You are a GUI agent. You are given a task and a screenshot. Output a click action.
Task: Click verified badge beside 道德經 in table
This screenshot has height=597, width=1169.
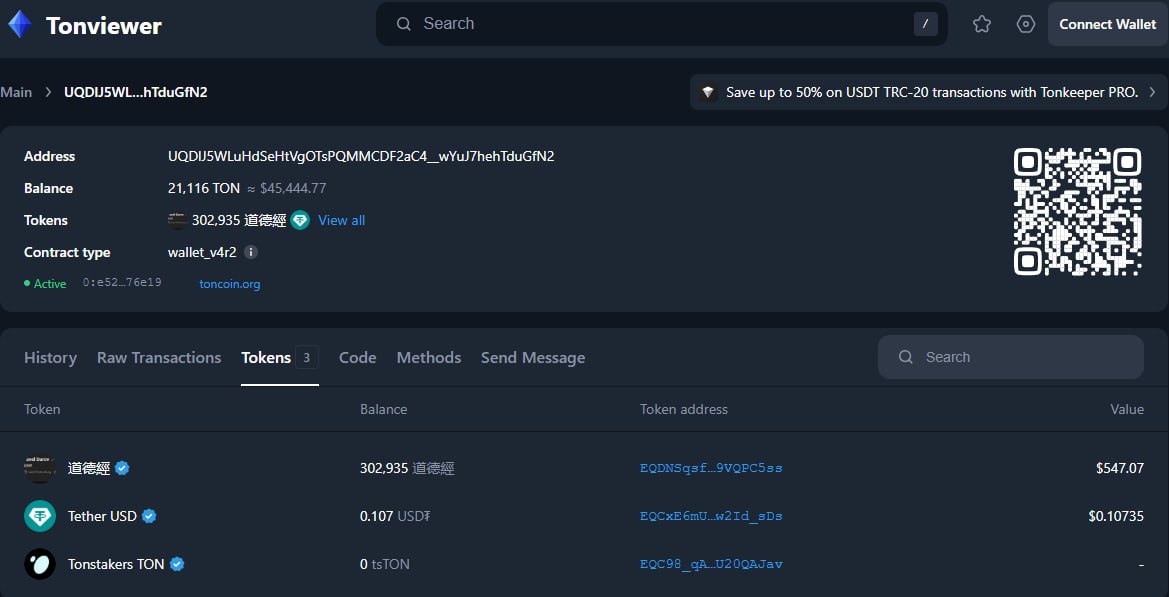point(122,468)
